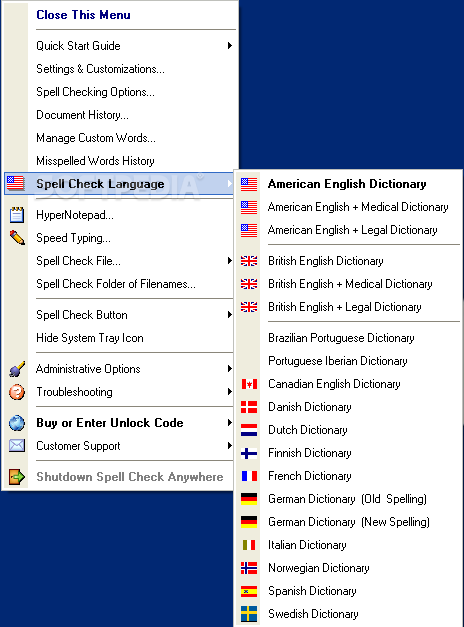Click the US flag icon beside Spell Check Language

16,184
